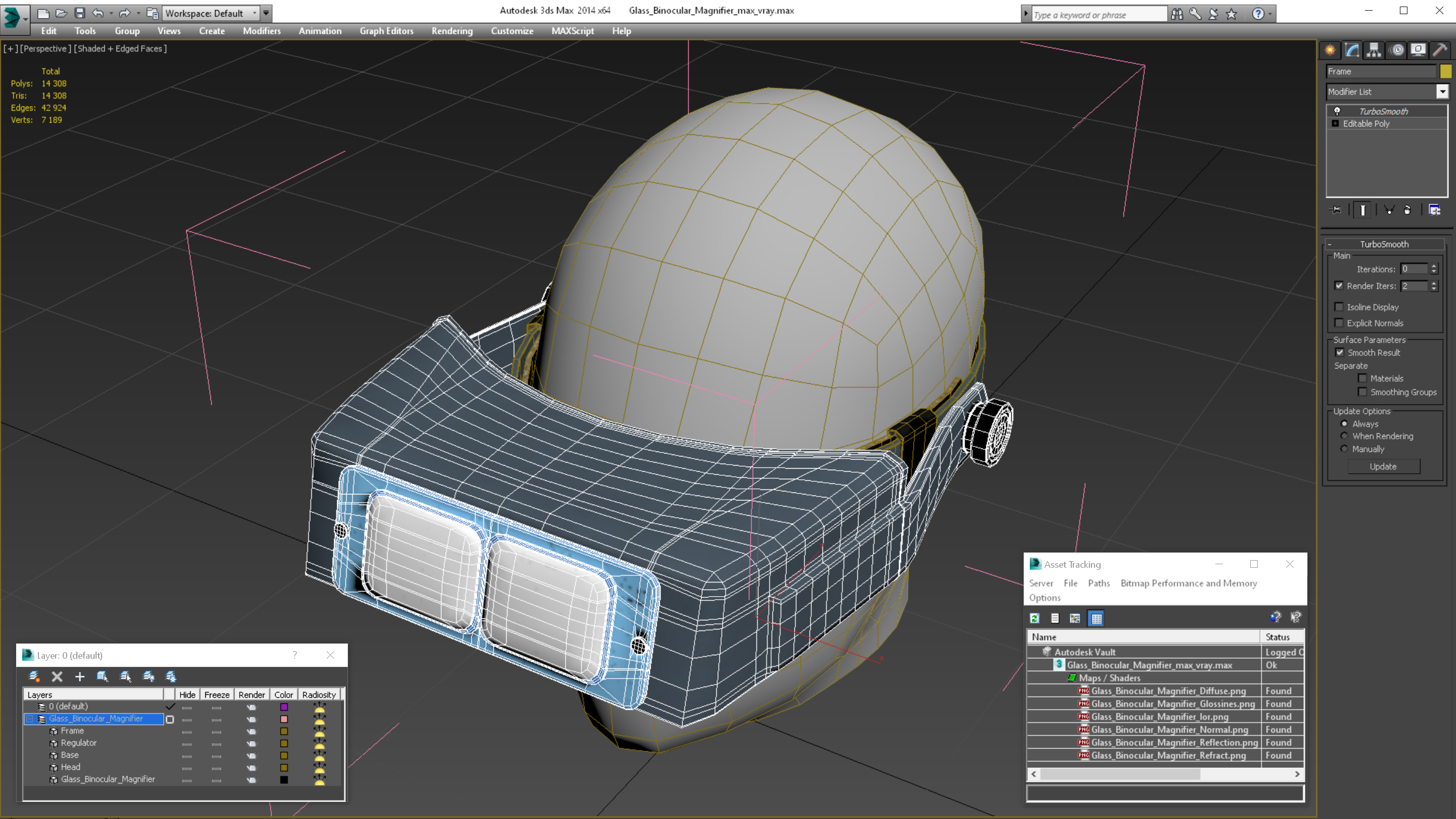
Task: Click Delete layer X icon
Action: pyautogui.click(x=57, y=676)
